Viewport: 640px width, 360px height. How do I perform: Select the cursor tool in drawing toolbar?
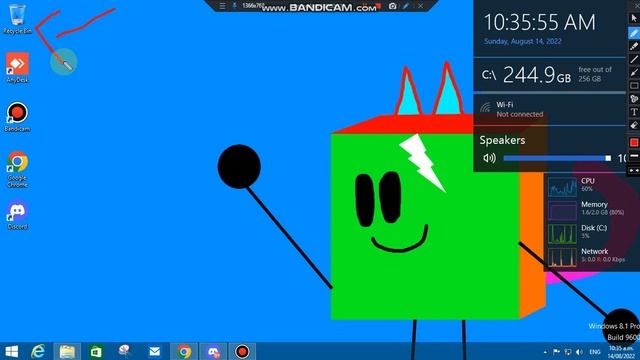(x=634, y=18)
